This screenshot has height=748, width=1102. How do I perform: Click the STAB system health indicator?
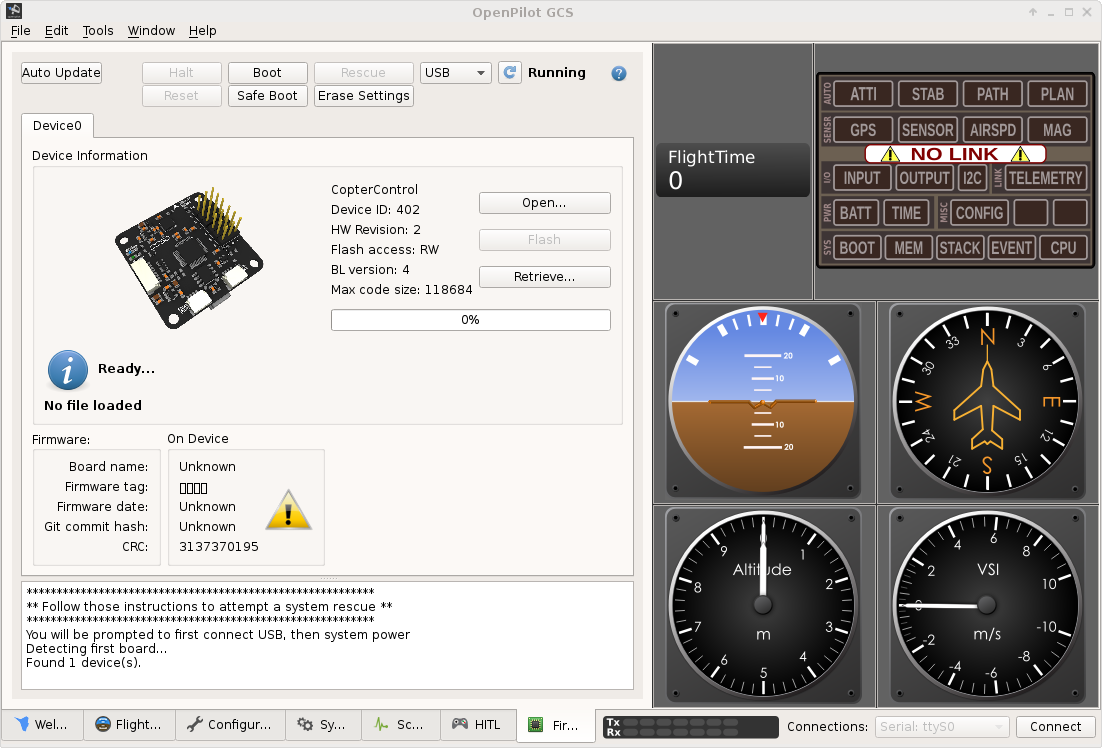click(928, 94)
